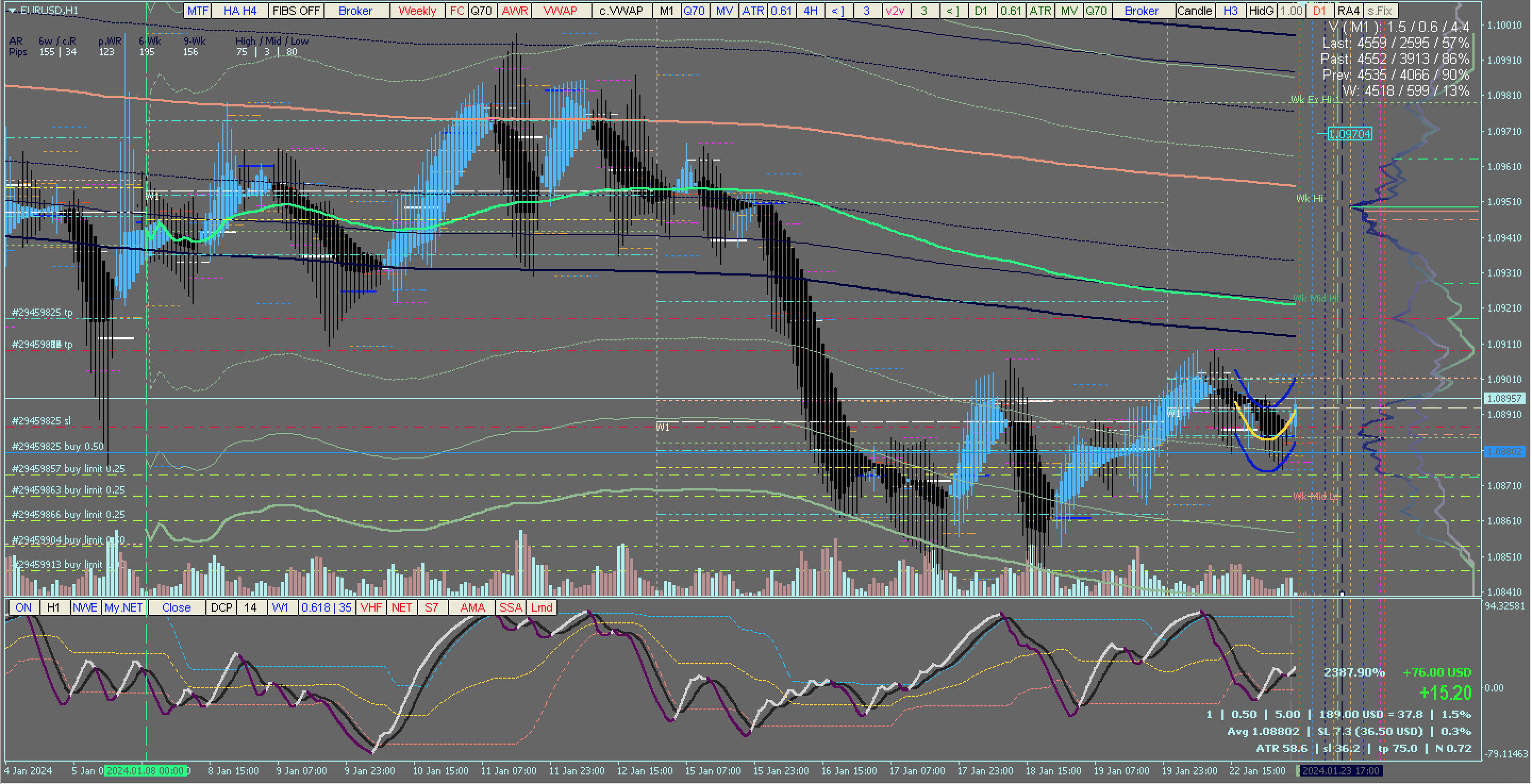Toggle the HidG grid button
Image resolution: width=1532 pixels, height=784 pixels.
click(x=1261, y=11)
